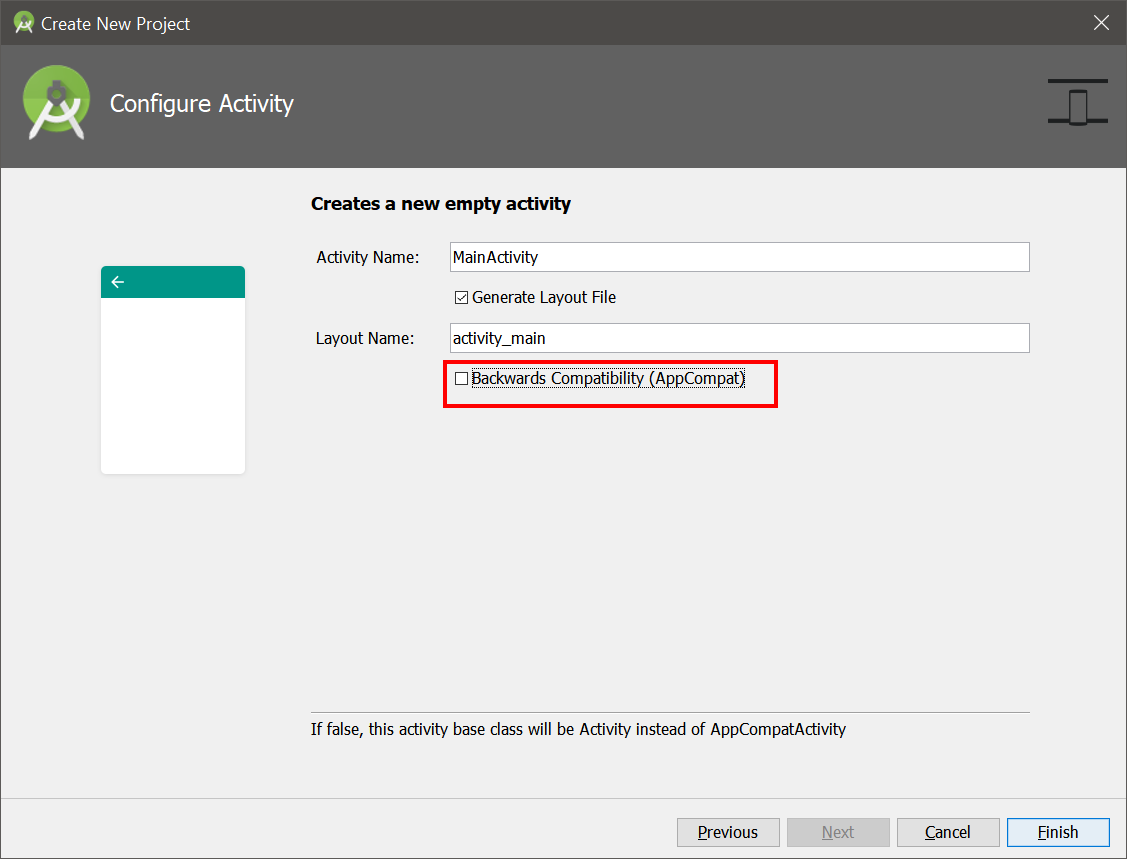The image size is (1127, 859).
Task: Click the AppCompatActivity help text
Action: [578, 730]
